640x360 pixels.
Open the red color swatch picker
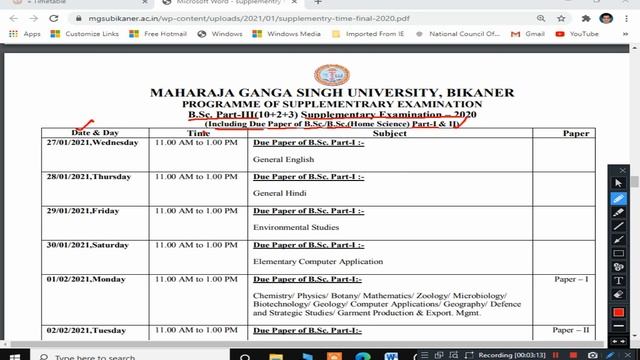(x=618, y=312)
